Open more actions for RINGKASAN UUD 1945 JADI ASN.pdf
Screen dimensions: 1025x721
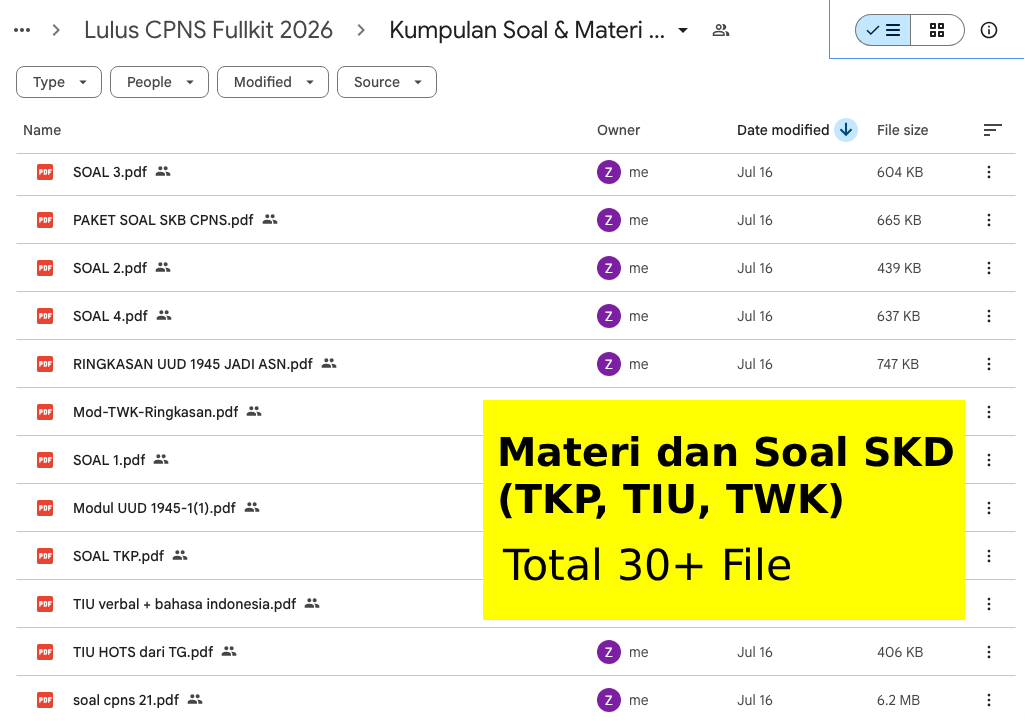988,364
